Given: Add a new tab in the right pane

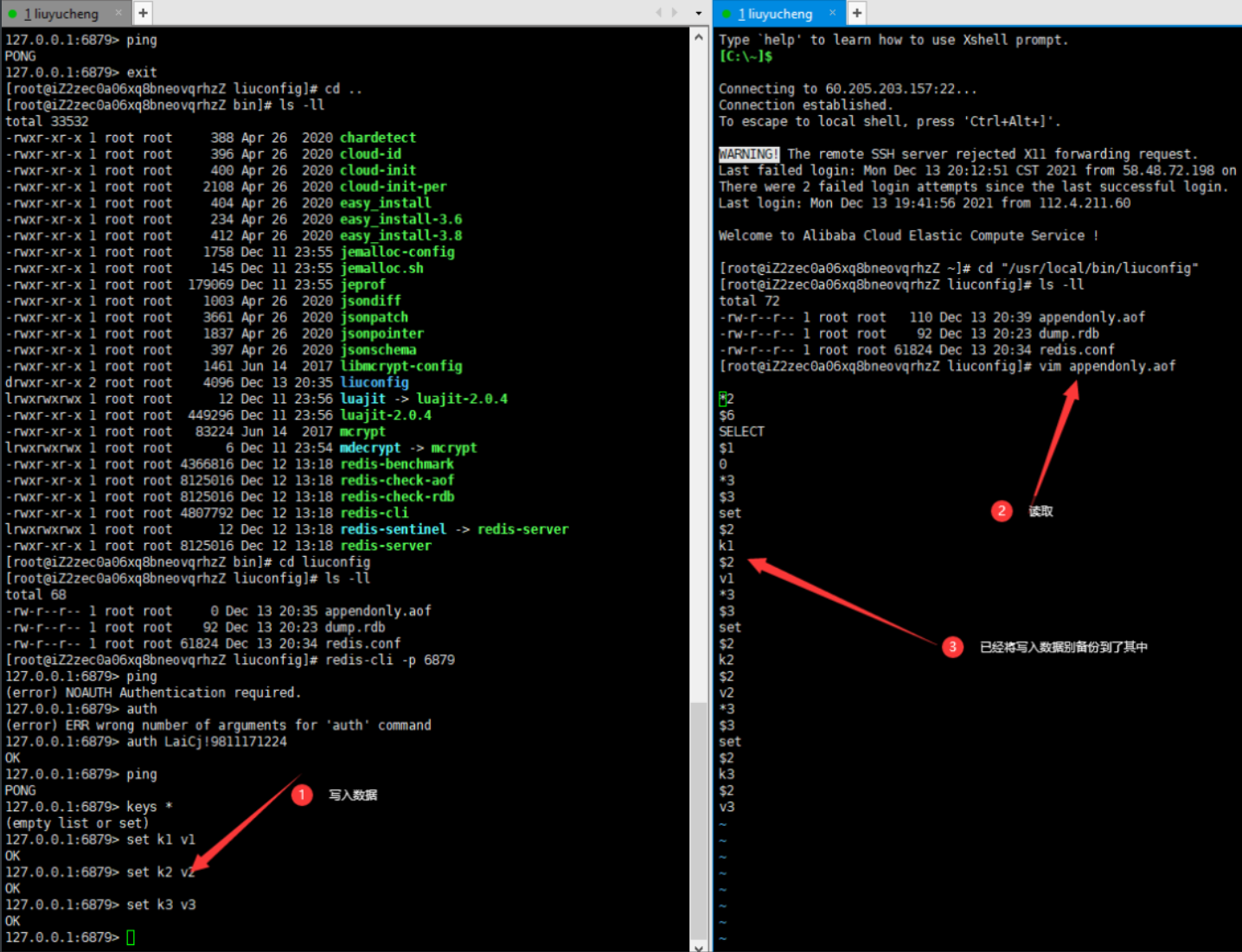Looking at the screenshot, I should tap(856, 13).
